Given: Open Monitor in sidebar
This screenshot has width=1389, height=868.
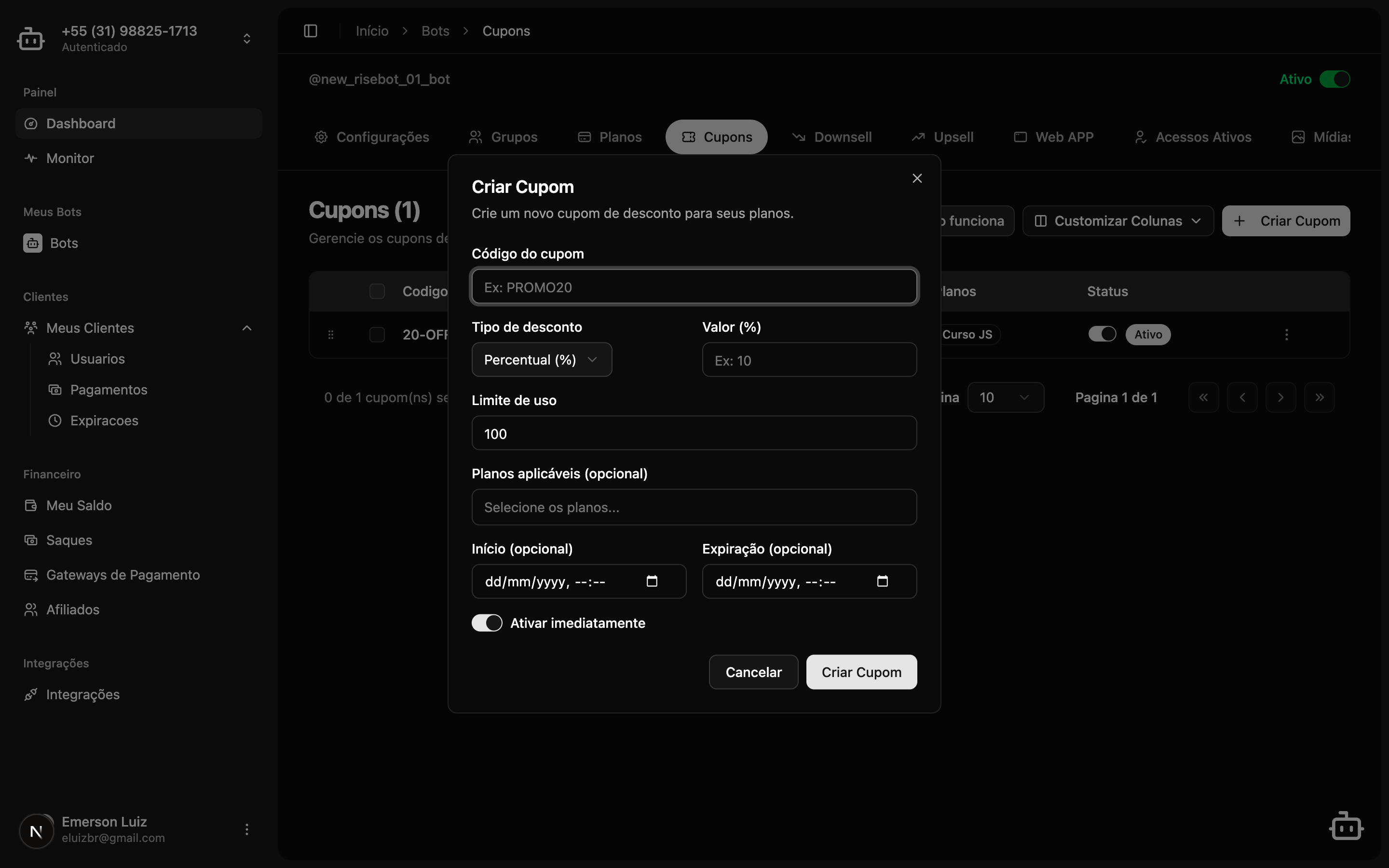Looking at the screenshot, I should [x=139, y=158].
